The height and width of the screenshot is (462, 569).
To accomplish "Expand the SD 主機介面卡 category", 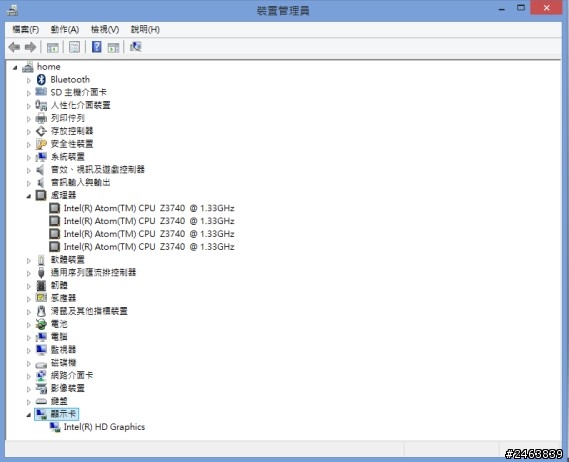I will click(29, 93).
